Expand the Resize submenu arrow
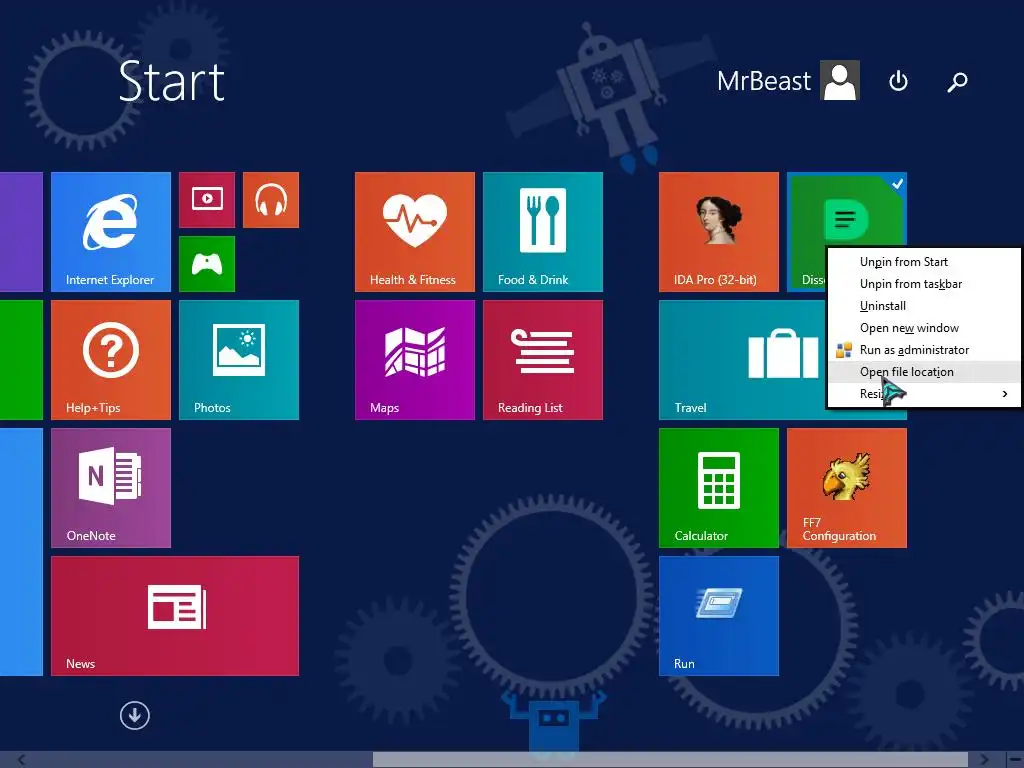 click(1005, 394)
